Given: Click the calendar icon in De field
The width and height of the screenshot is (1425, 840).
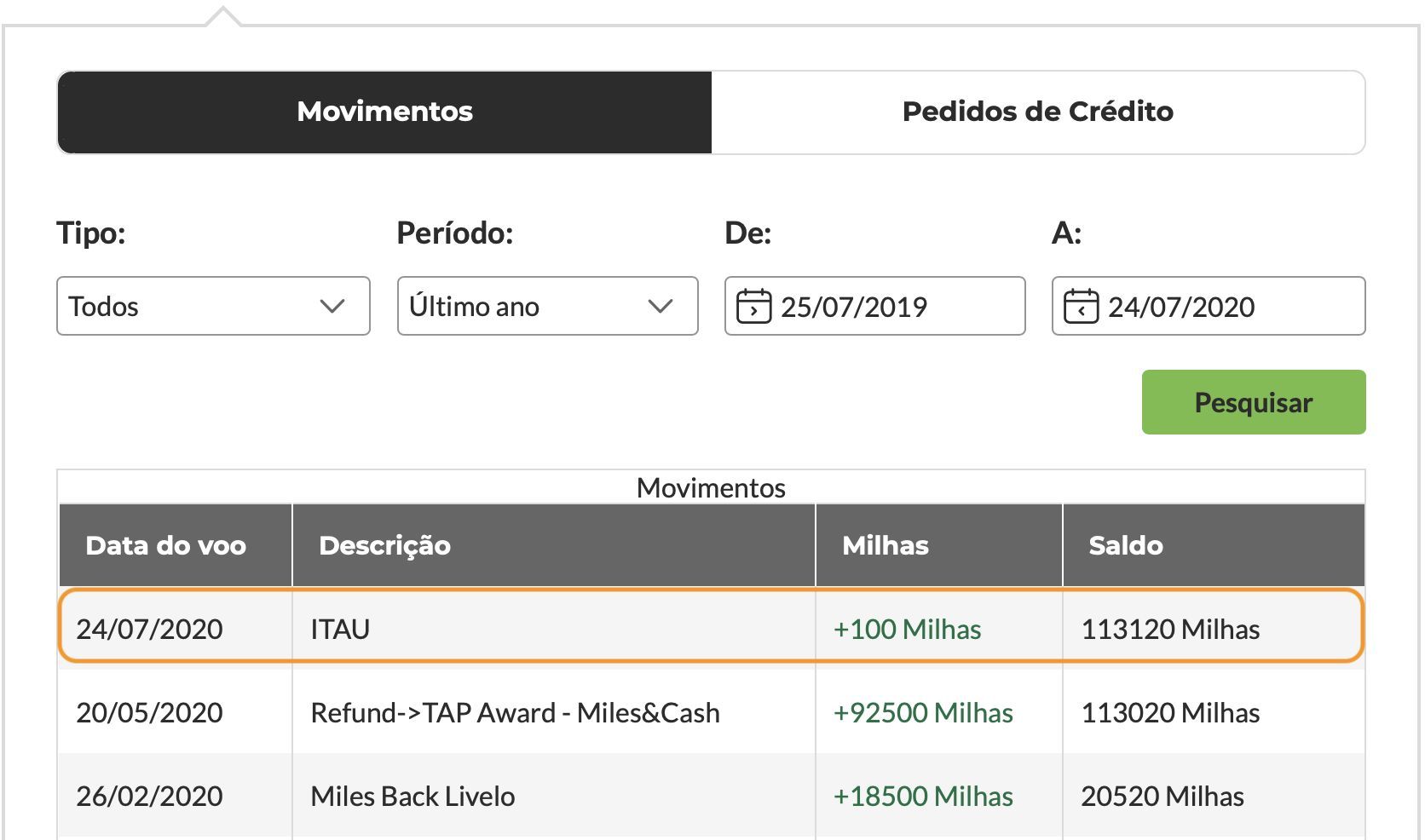Looking at the screenshot, I should [753, 306].
